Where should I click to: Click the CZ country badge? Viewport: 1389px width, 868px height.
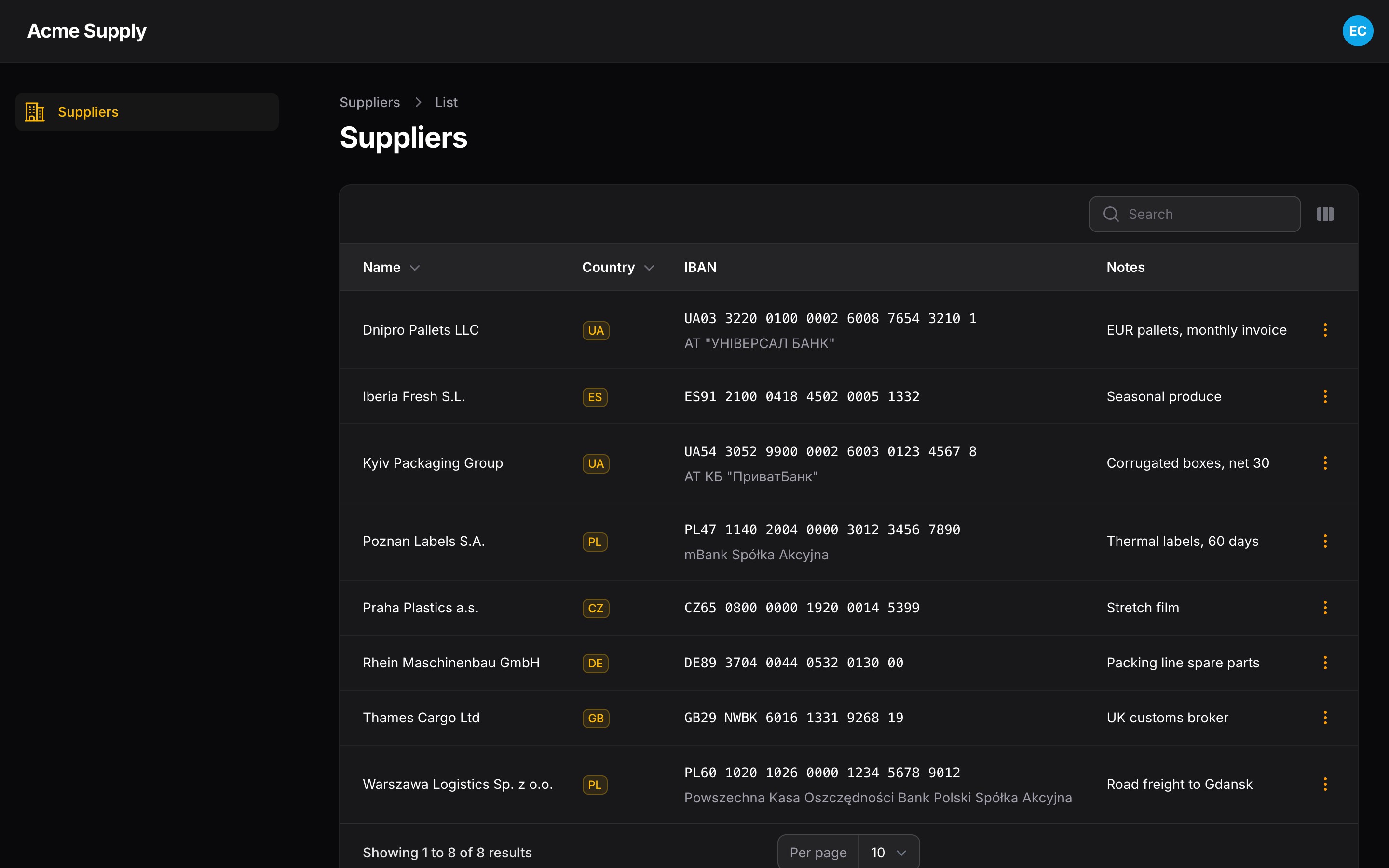(595, 608)
